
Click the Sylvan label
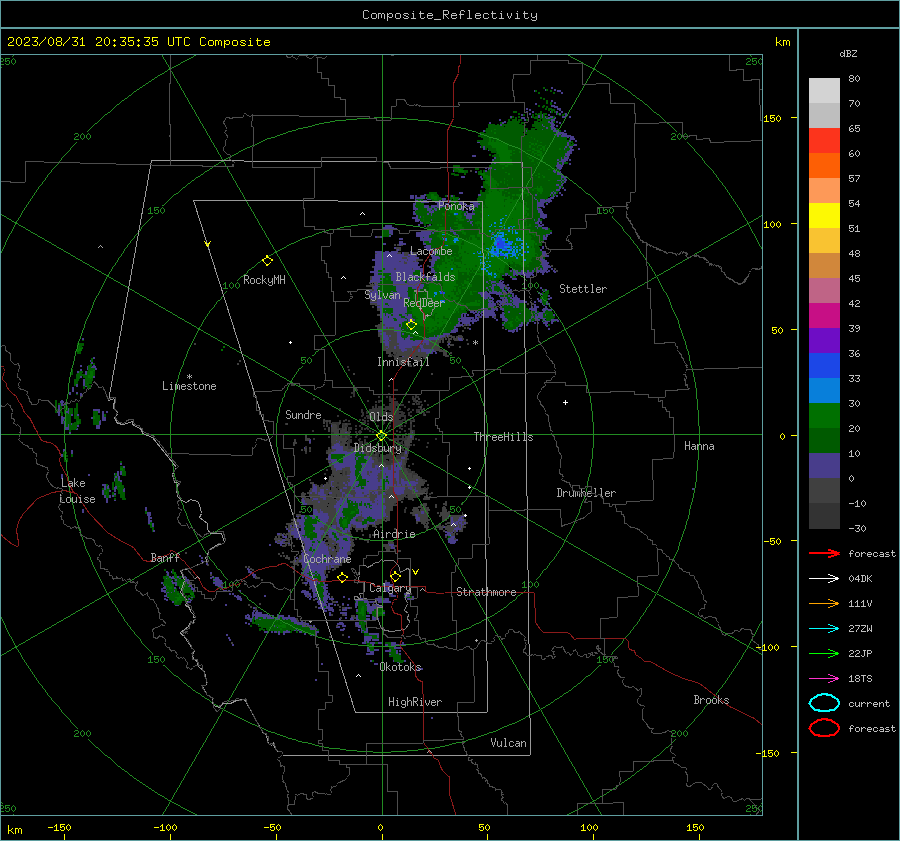tap(382, 295)
